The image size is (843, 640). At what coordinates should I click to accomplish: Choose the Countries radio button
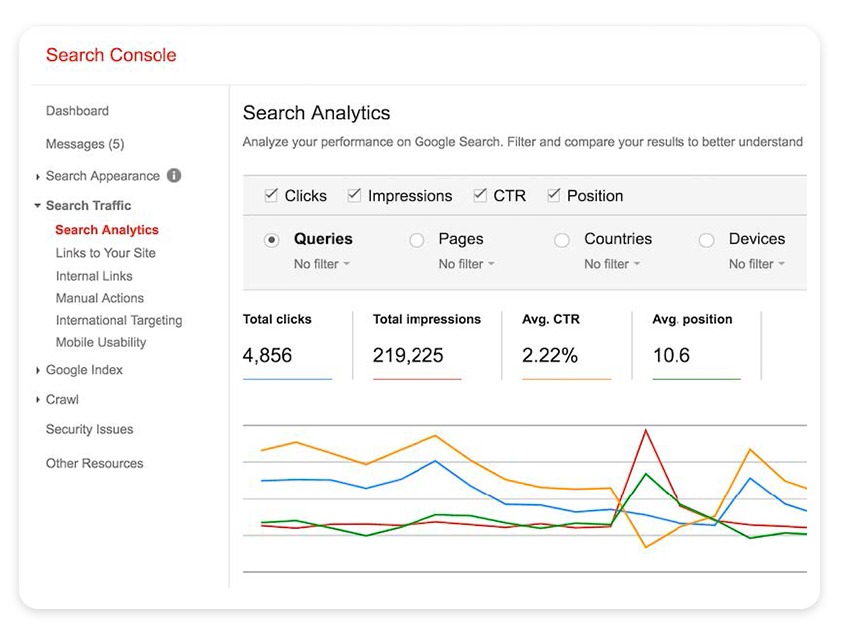[561, 239]
